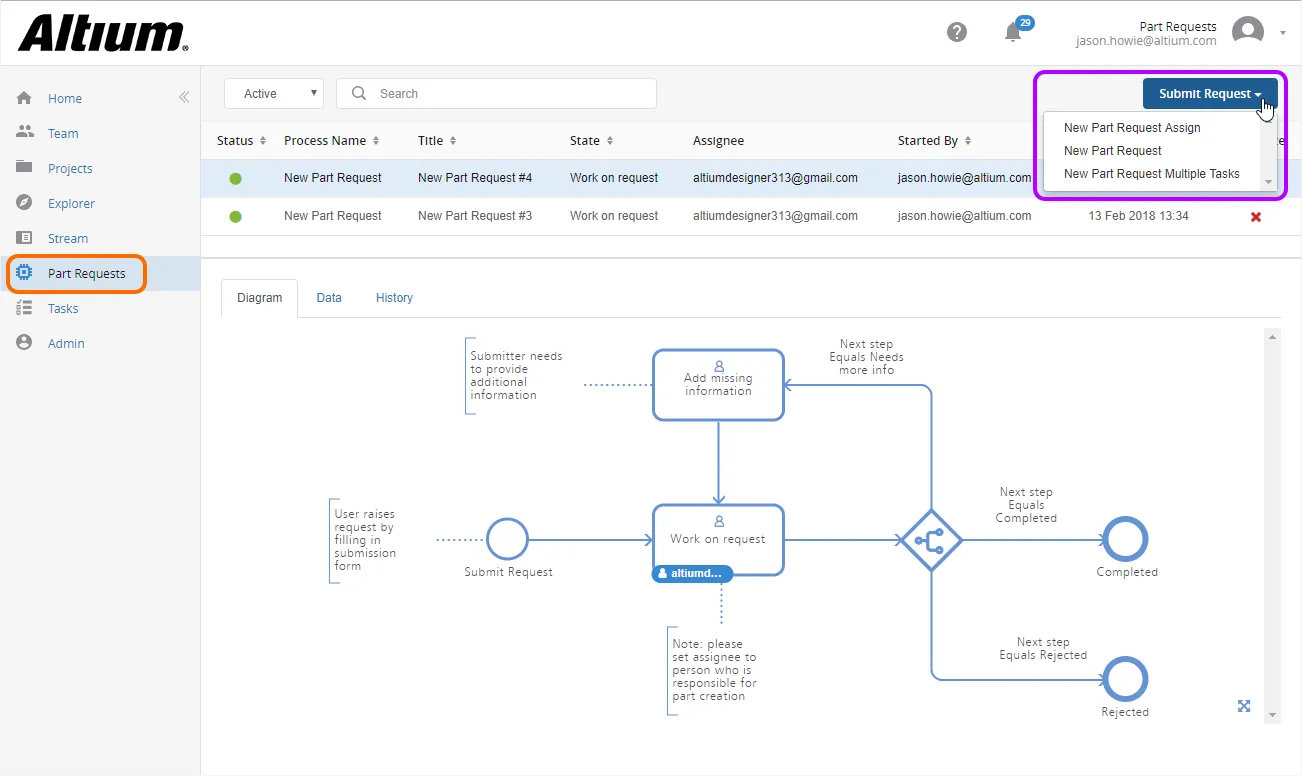The width and height of the screenshot is (1302, 776).
Task: Choose New Part Request Multiple Tasks
Action: pyautogui.click(x=1151, y=174)
